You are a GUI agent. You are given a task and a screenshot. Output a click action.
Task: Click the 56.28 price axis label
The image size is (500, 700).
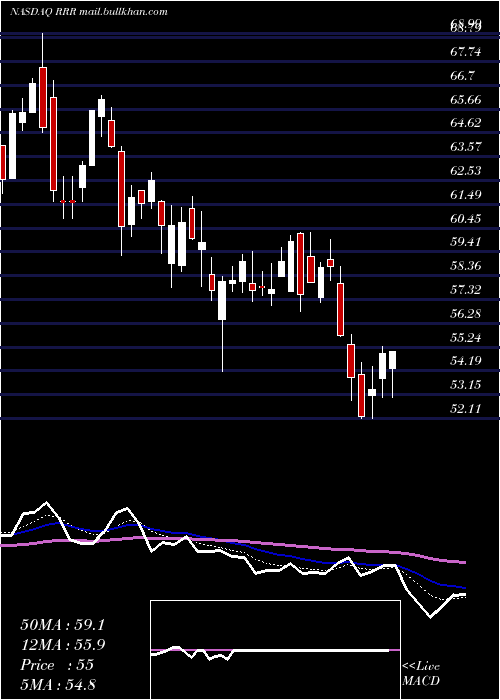tap(466, 313)
